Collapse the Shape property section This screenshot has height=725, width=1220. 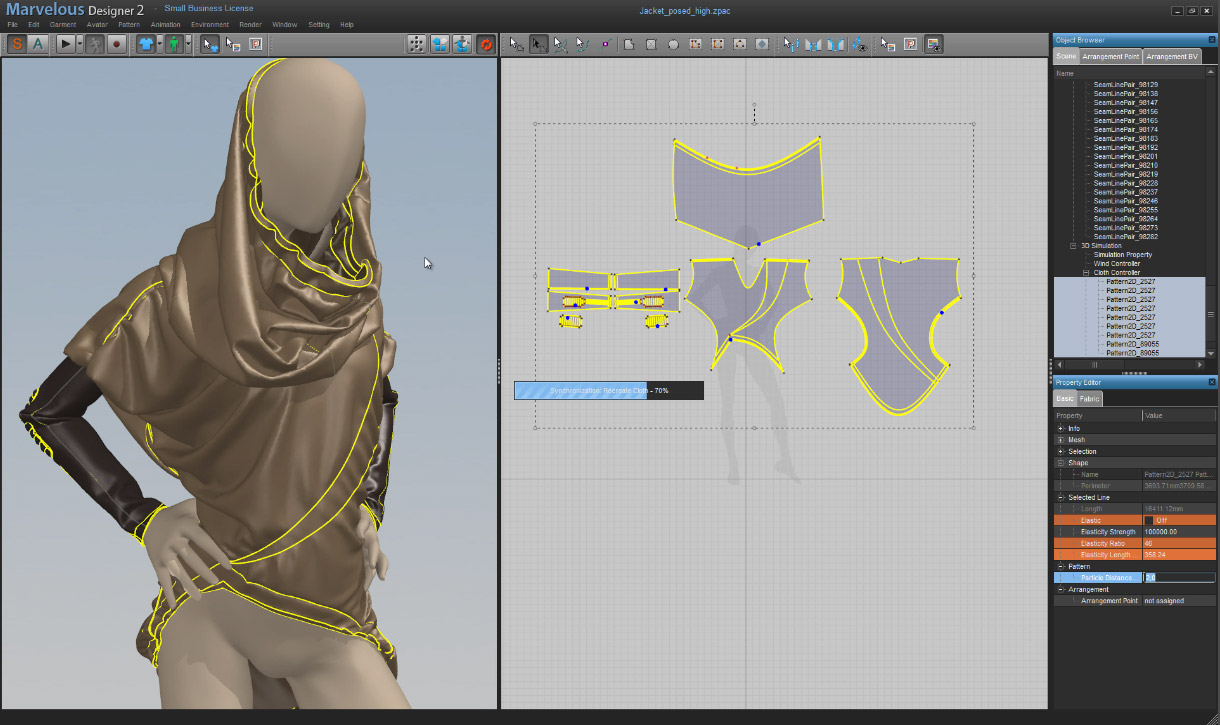1061,463
